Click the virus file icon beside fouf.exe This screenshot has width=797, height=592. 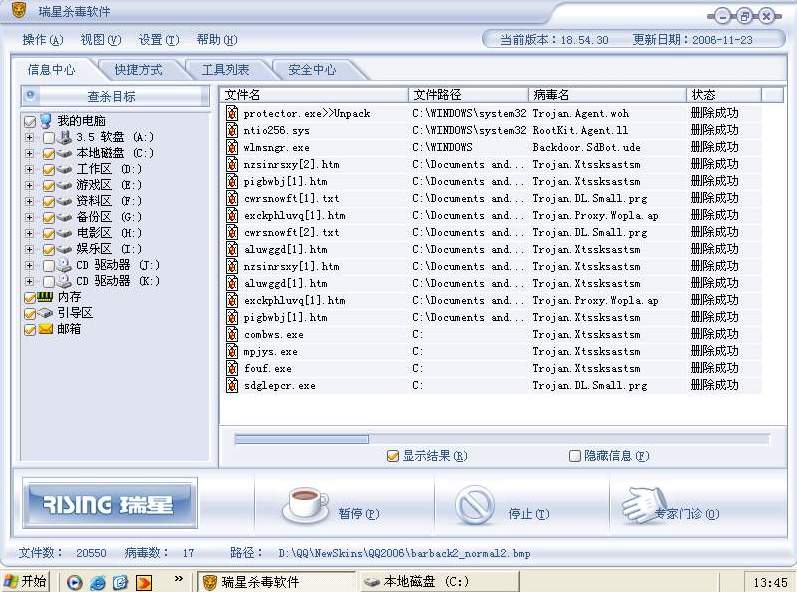[x=232, y=368]
